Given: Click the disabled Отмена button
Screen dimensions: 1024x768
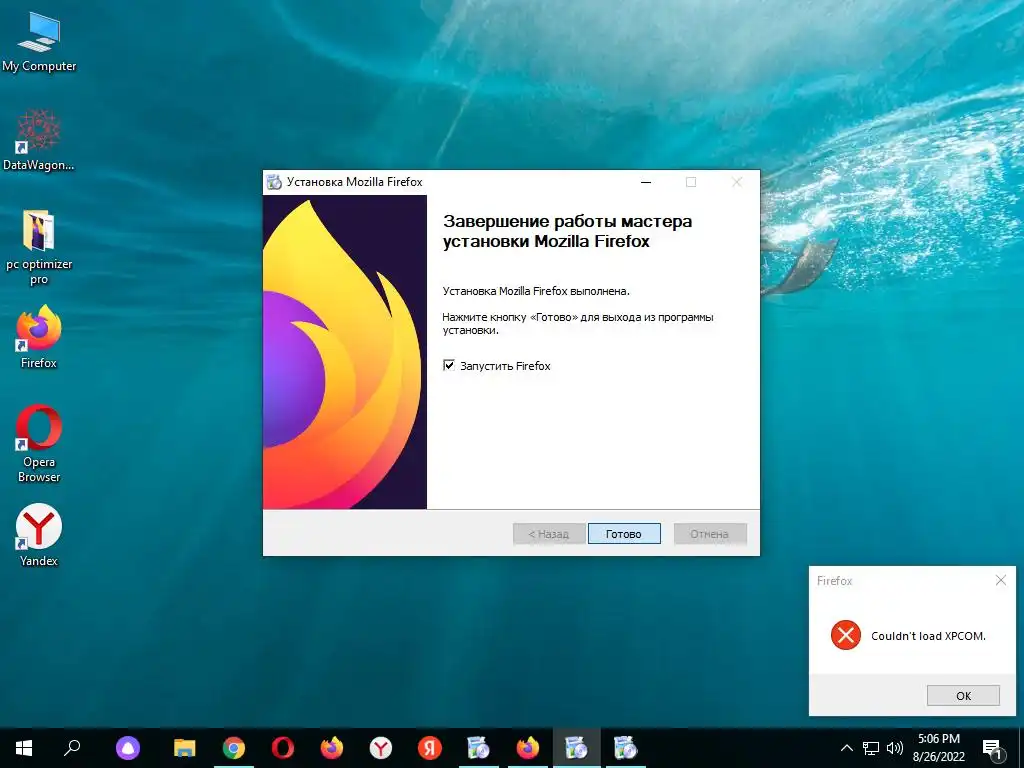Looking at the screenshot, I should pos(710,534).
